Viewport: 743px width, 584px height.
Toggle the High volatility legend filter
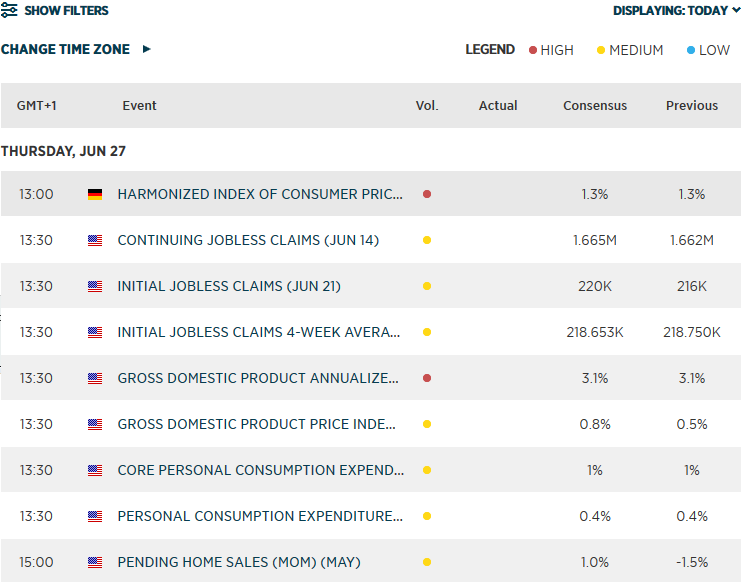click(x=551, y=50)
